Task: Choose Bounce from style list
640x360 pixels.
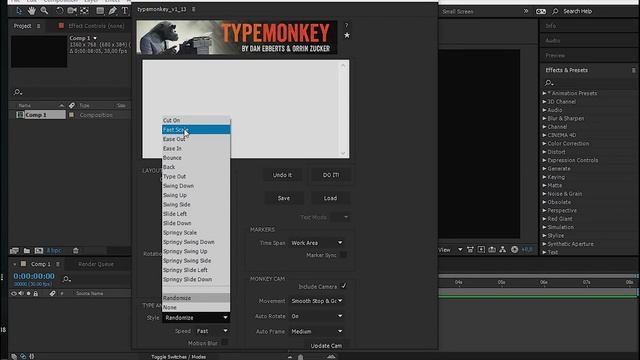Action: [196, 158]
